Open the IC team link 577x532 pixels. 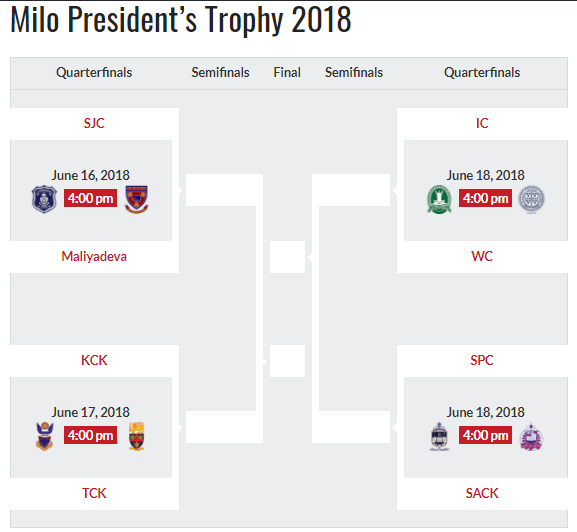(482, 123)
